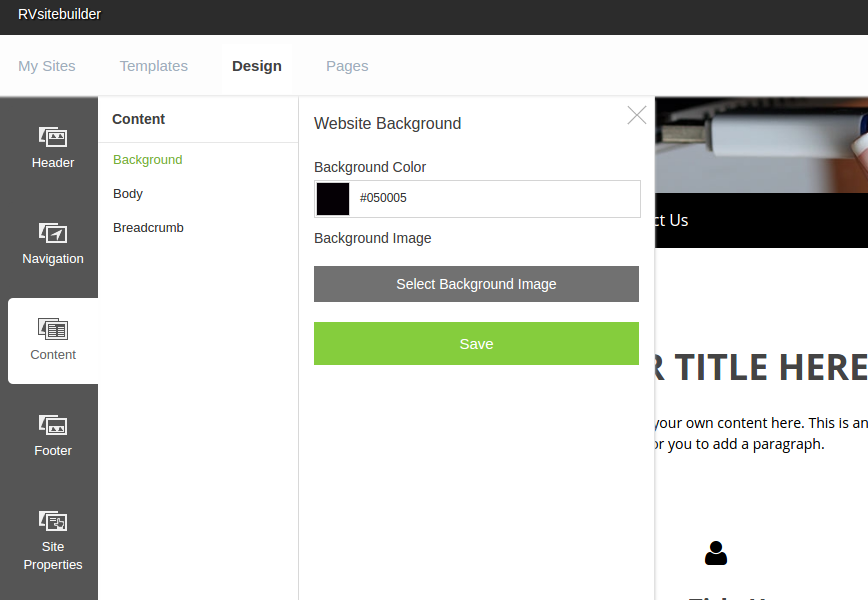The width and height of the screenshot is (868, 600).
Task: Switch to the Templates tab
Action: tap(154, 66)
